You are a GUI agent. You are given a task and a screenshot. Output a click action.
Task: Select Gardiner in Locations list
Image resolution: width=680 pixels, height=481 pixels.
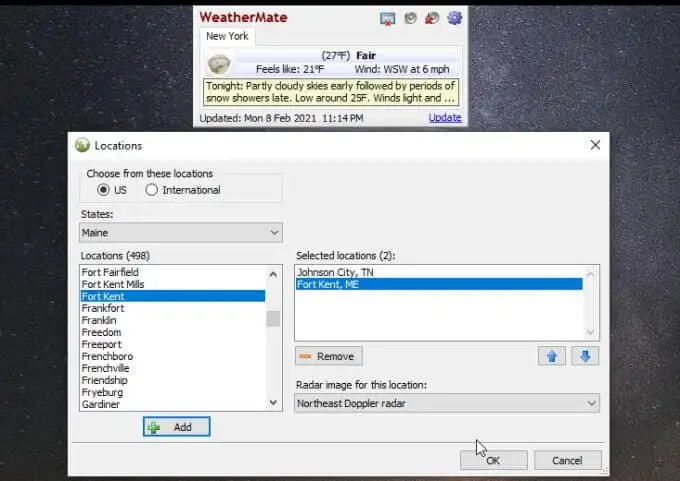click(x=173, y=404)
